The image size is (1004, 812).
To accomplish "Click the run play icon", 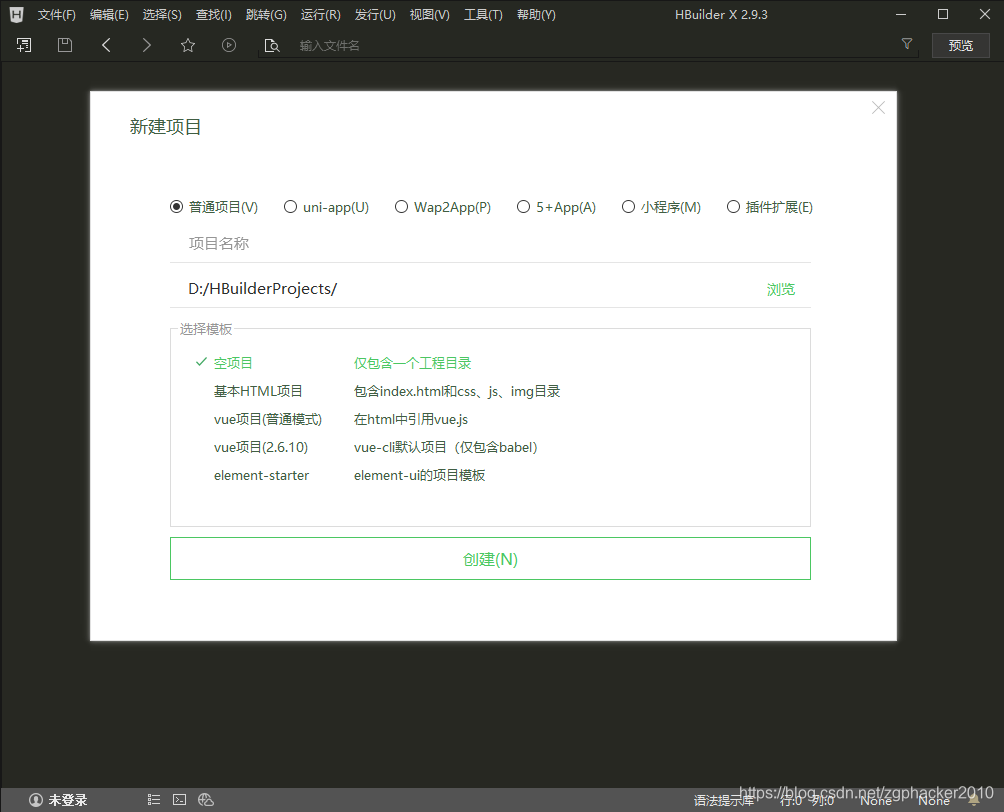I will (229, 45).
